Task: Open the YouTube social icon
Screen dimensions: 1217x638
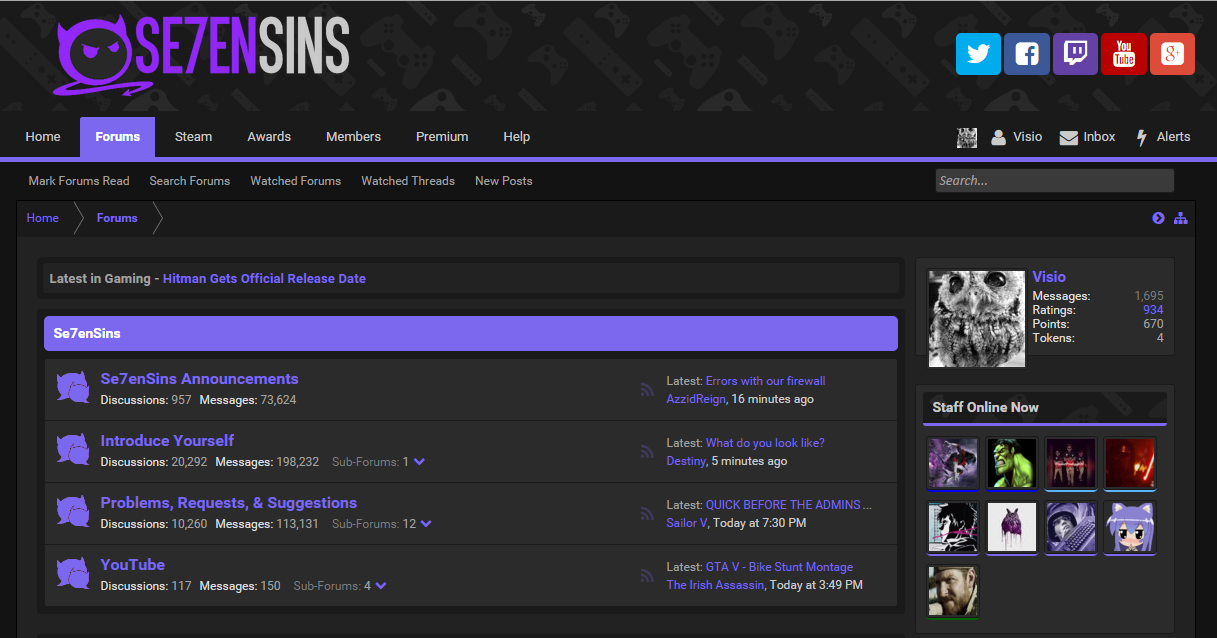Action: (1124, 54)
